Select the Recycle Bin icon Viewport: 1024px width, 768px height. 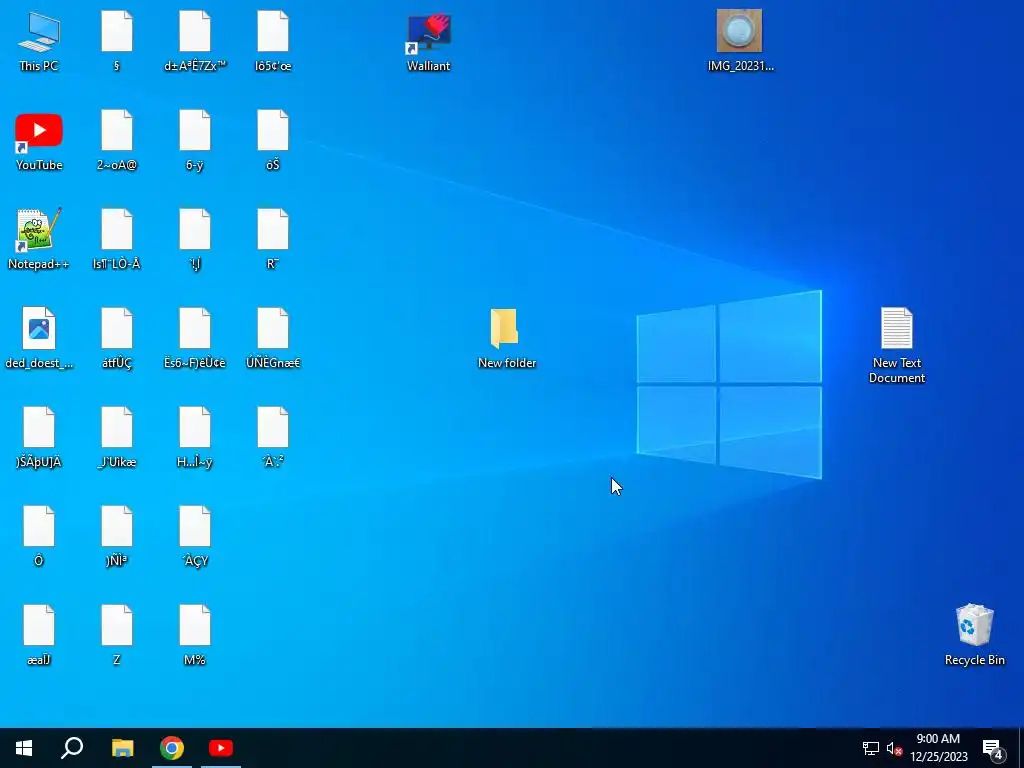point(974,635)
